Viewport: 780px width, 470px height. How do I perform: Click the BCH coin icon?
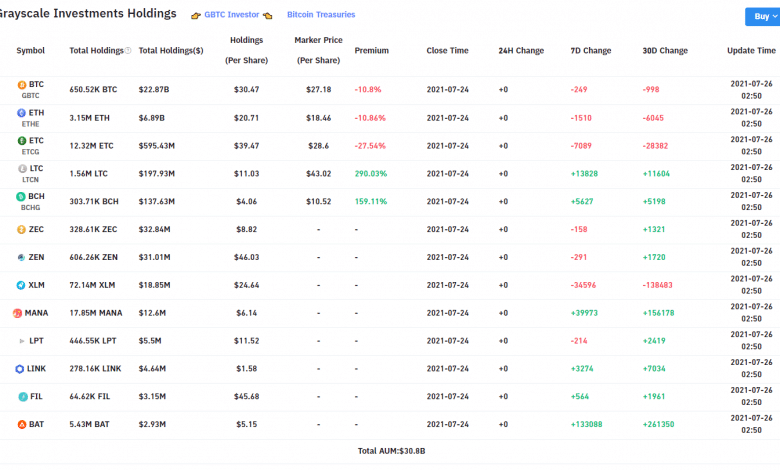click(x=22, y=197)
